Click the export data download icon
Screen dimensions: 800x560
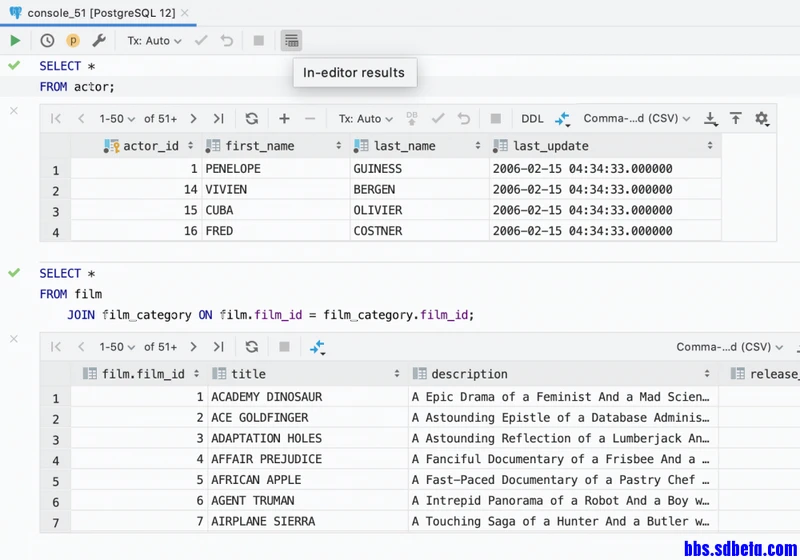tap(710, 119)
